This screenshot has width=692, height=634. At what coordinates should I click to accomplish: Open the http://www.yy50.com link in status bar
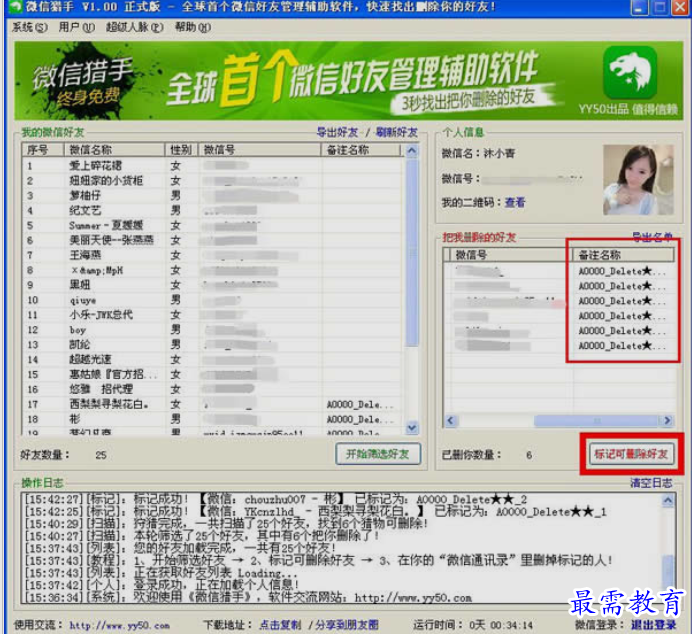[x=119, y=626]
